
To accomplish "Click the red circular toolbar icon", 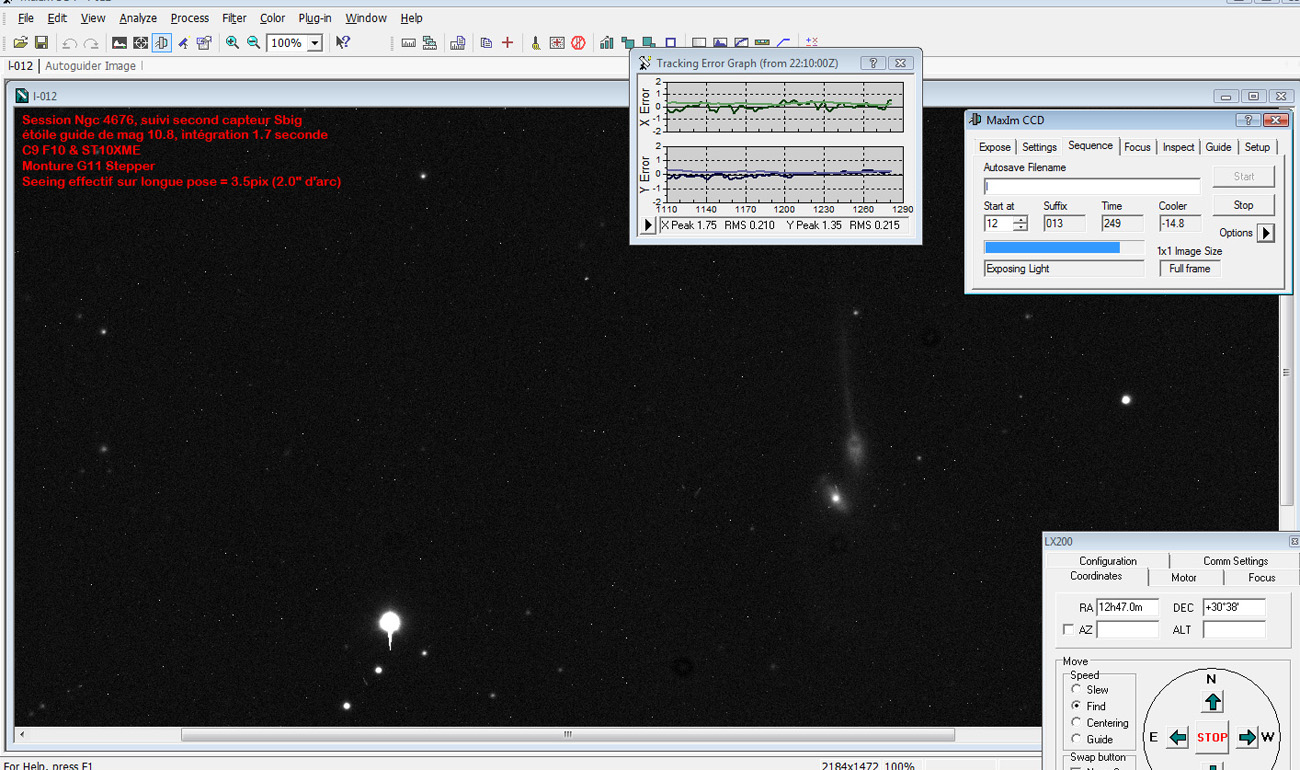I will (x=578, y=43).
